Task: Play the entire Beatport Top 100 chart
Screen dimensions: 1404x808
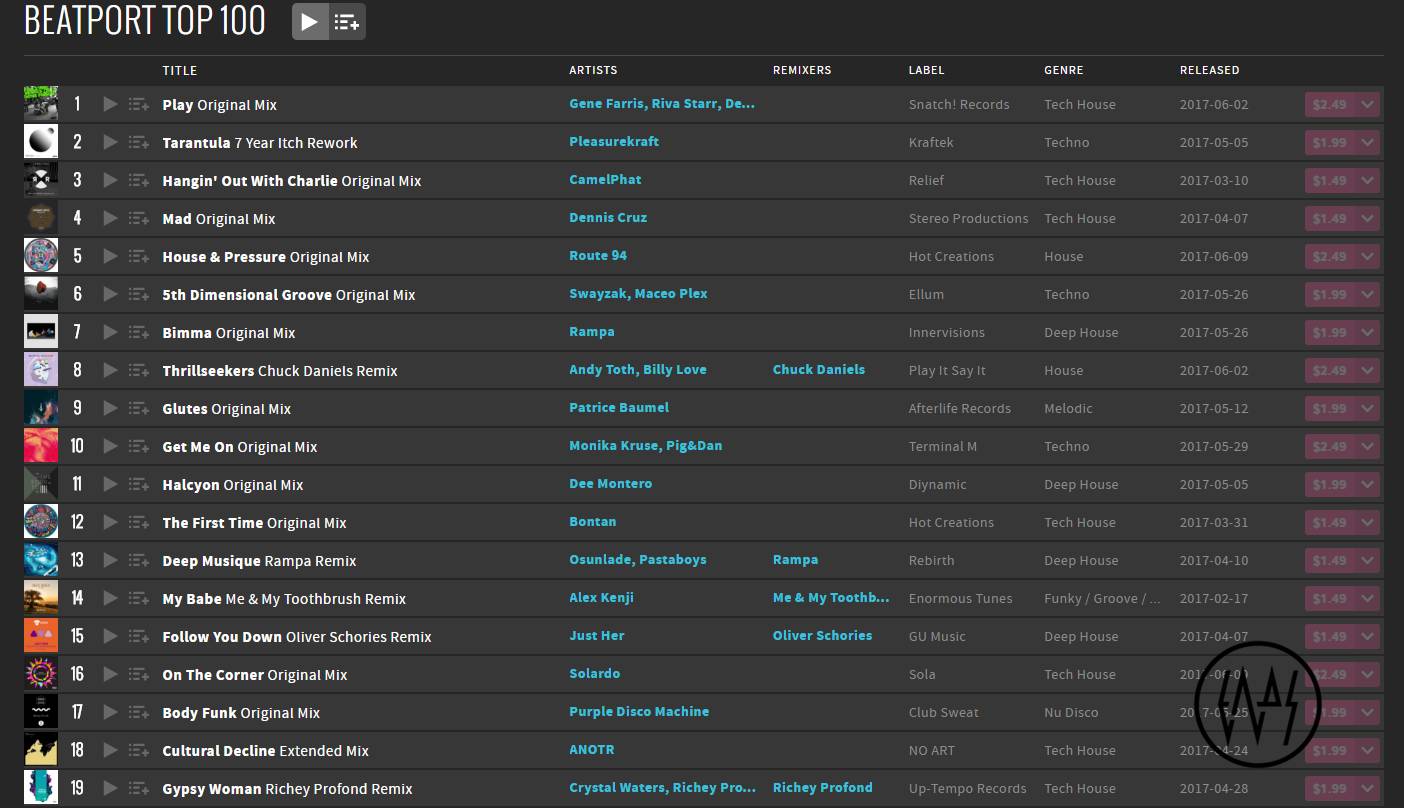Action: 310,22
